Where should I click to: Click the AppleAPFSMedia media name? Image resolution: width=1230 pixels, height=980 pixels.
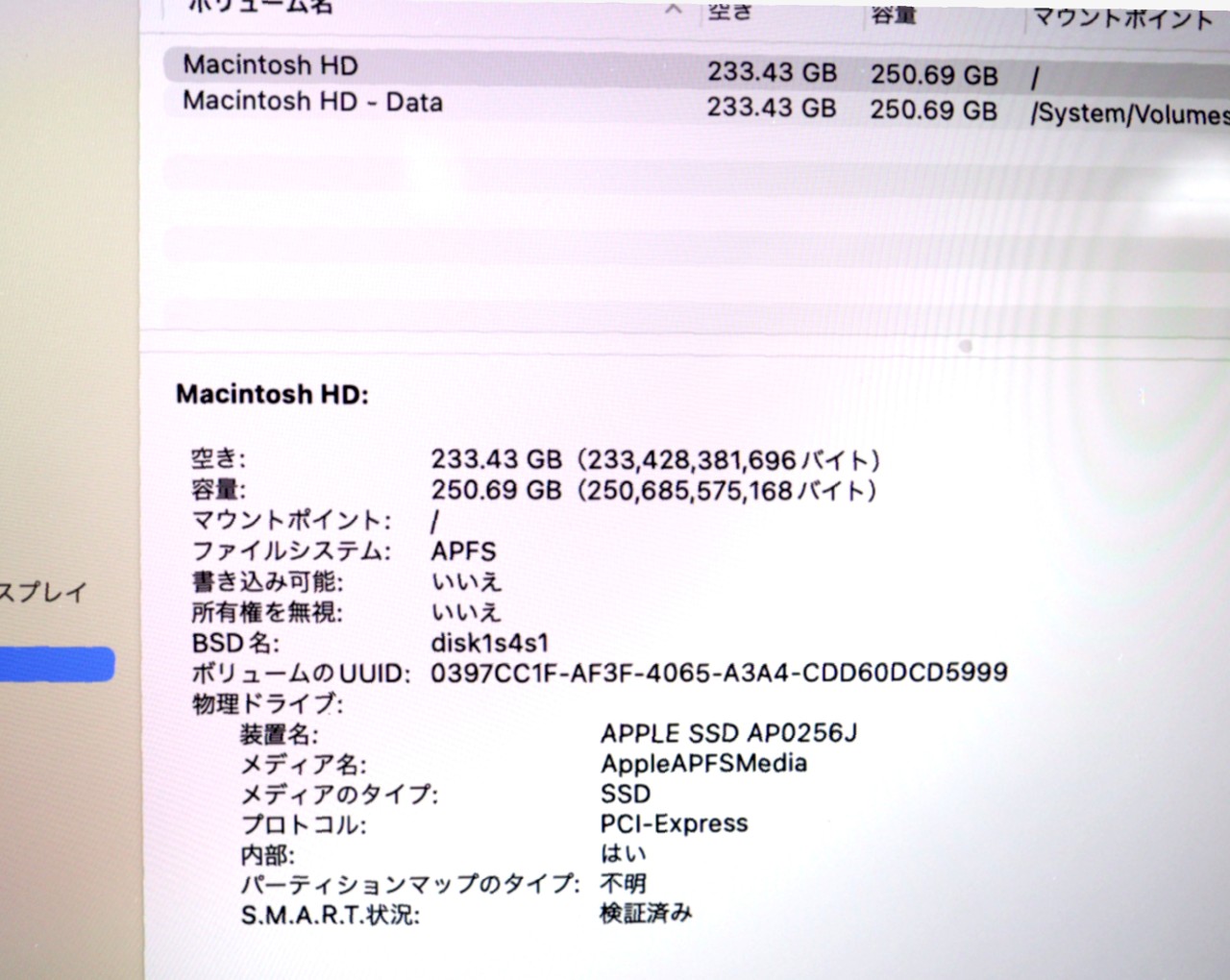pyautogui.click(x=703, y=764)
